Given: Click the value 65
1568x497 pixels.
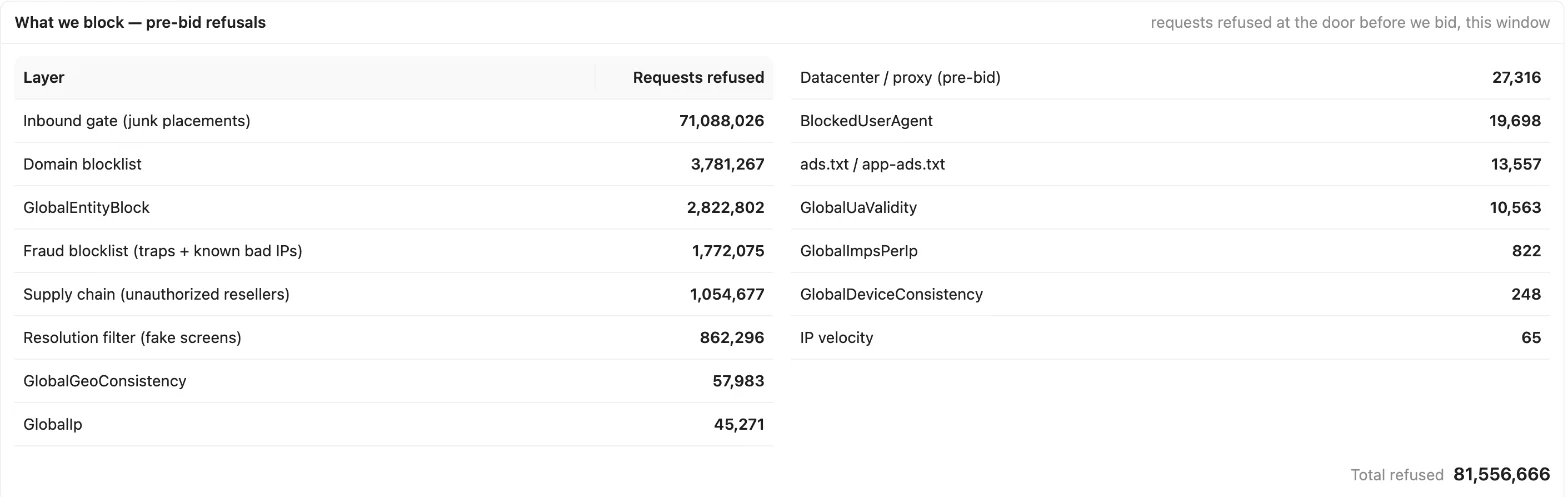Looking at the screenshot, I should (1532, 338).
